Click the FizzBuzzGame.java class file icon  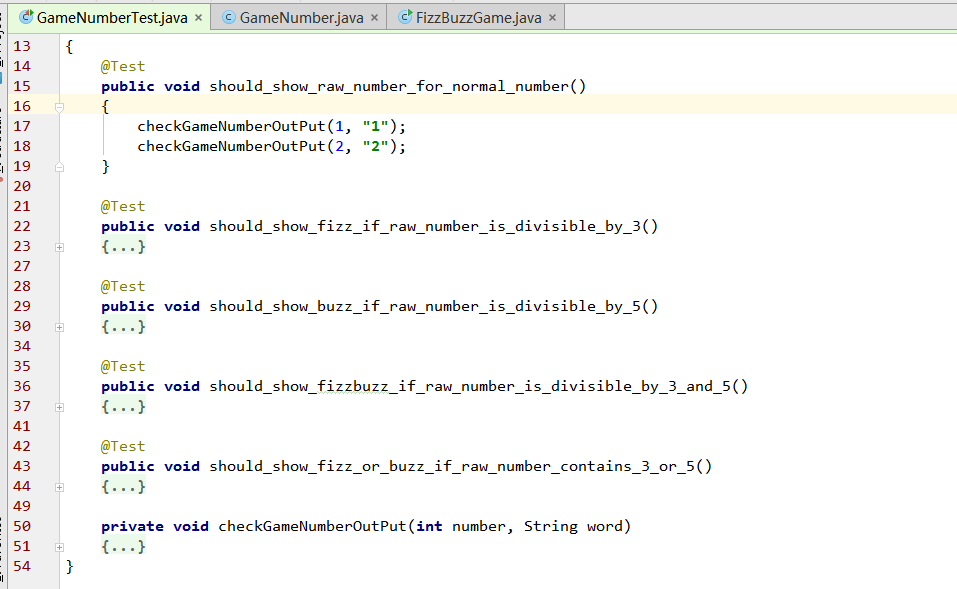(x=405, y=17)
